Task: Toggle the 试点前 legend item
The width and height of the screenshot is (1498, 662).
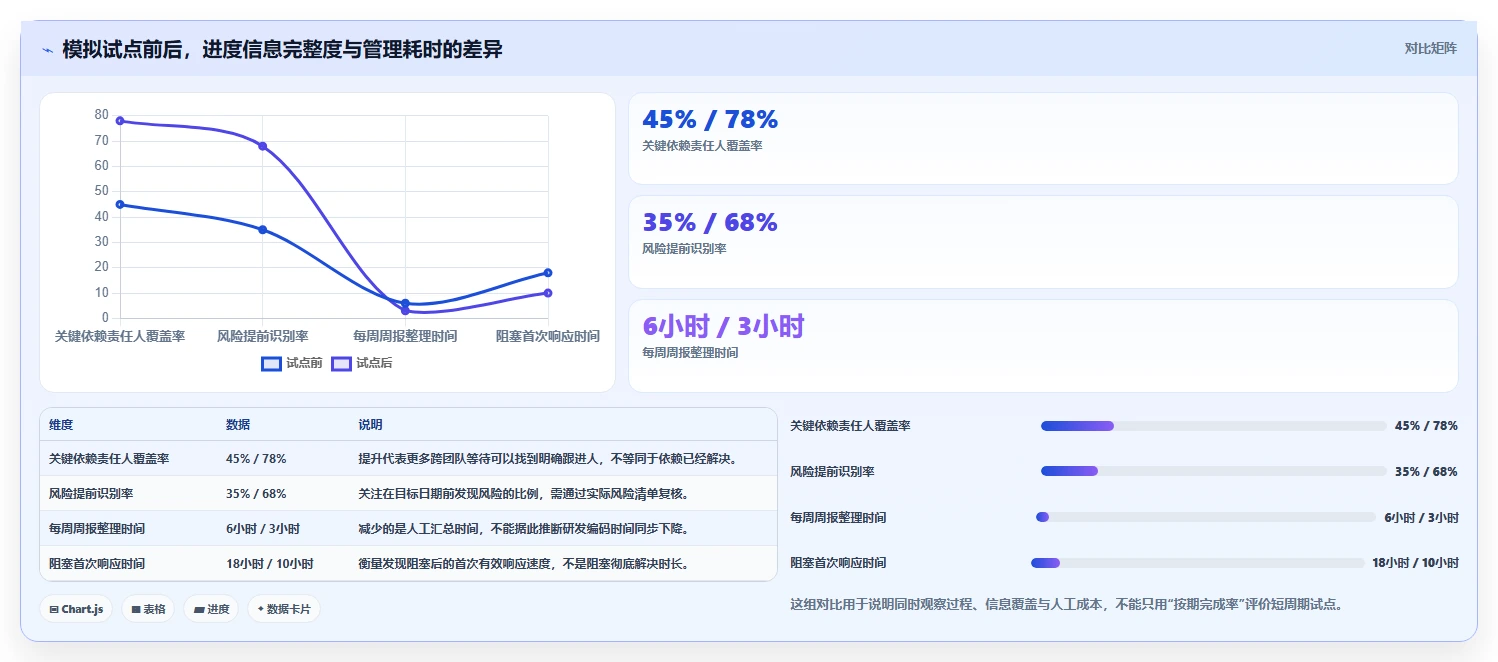Action: pyautogui.click(x=292, y=363)
